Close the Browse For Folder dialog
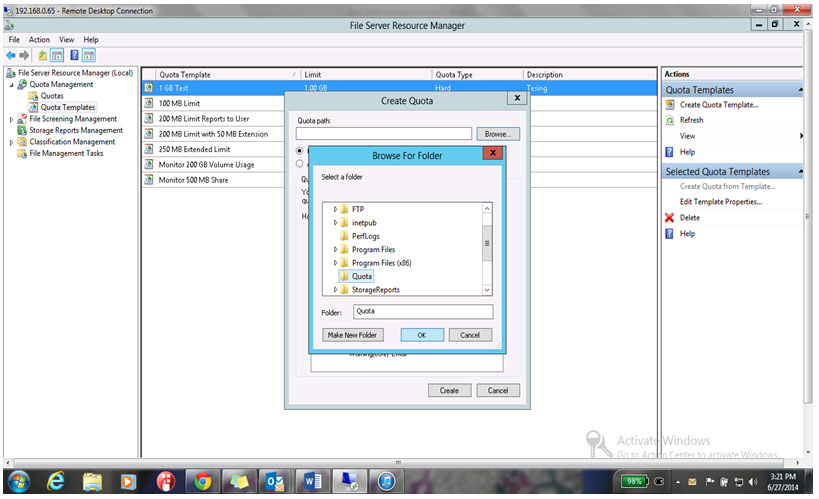This screenshot has height=499, width=819. coord(493,153)
